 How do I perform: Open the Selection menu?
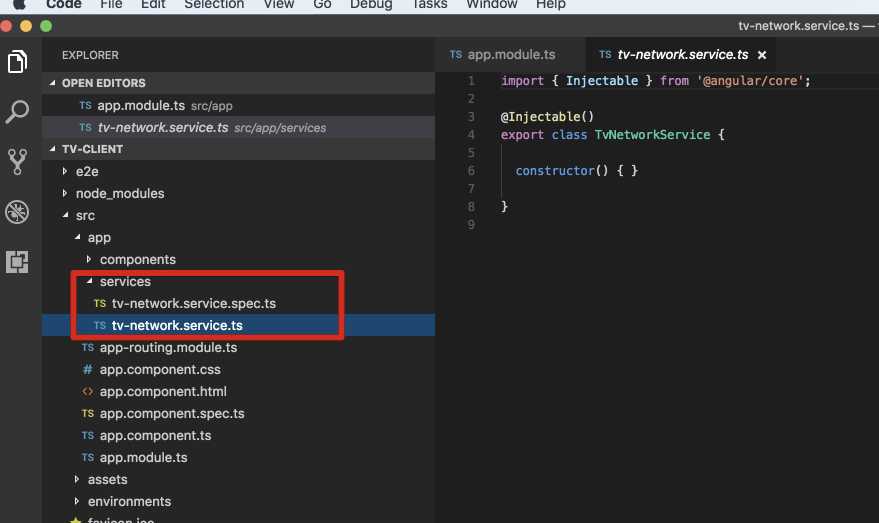[x=214, y=4]
